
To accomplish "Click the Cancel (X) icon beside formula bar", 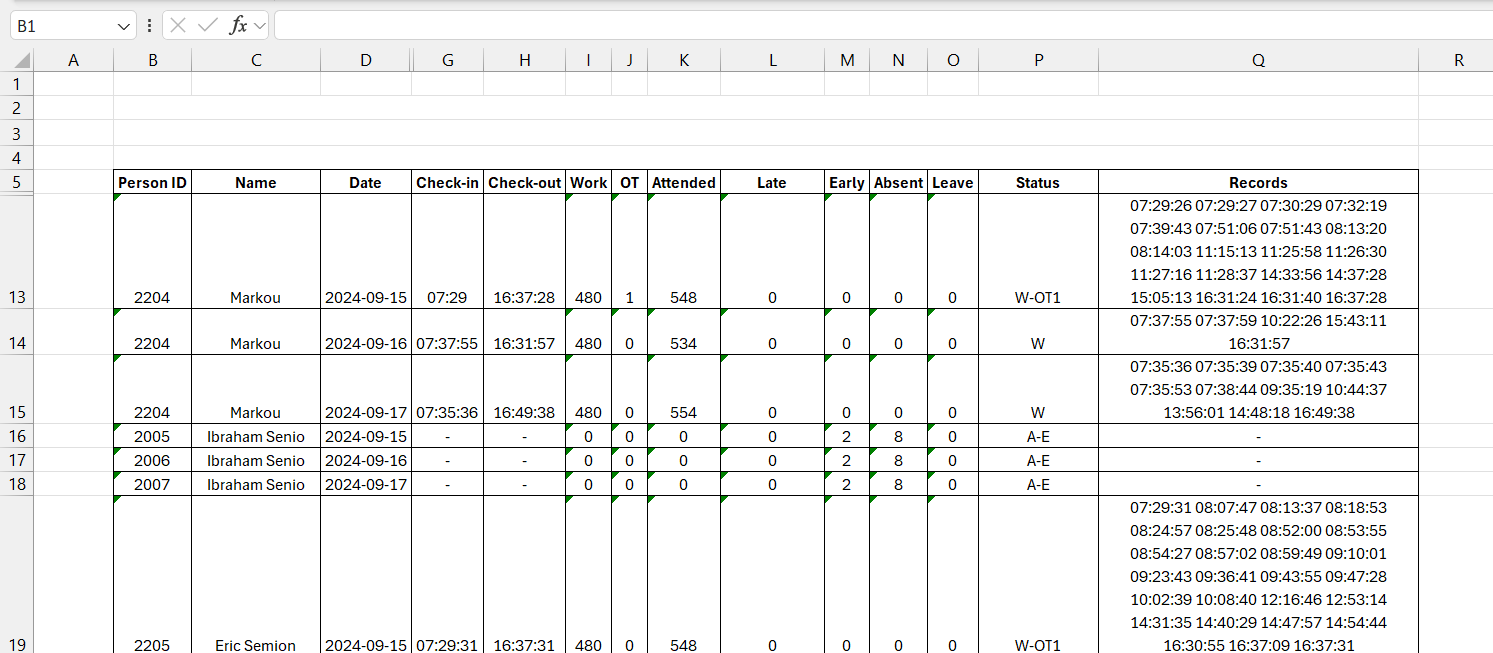I will coord(177,25).
